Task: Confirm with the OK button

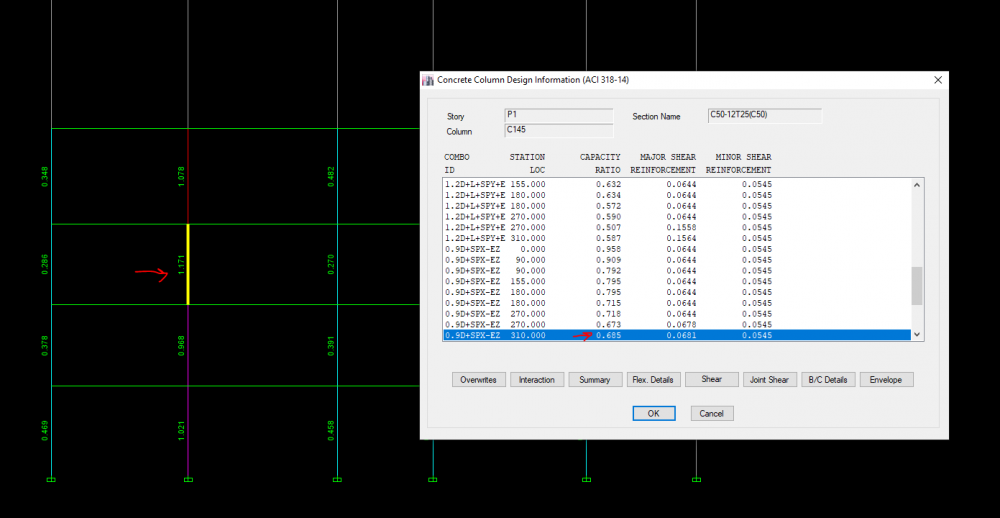Action: click(654, 413)
